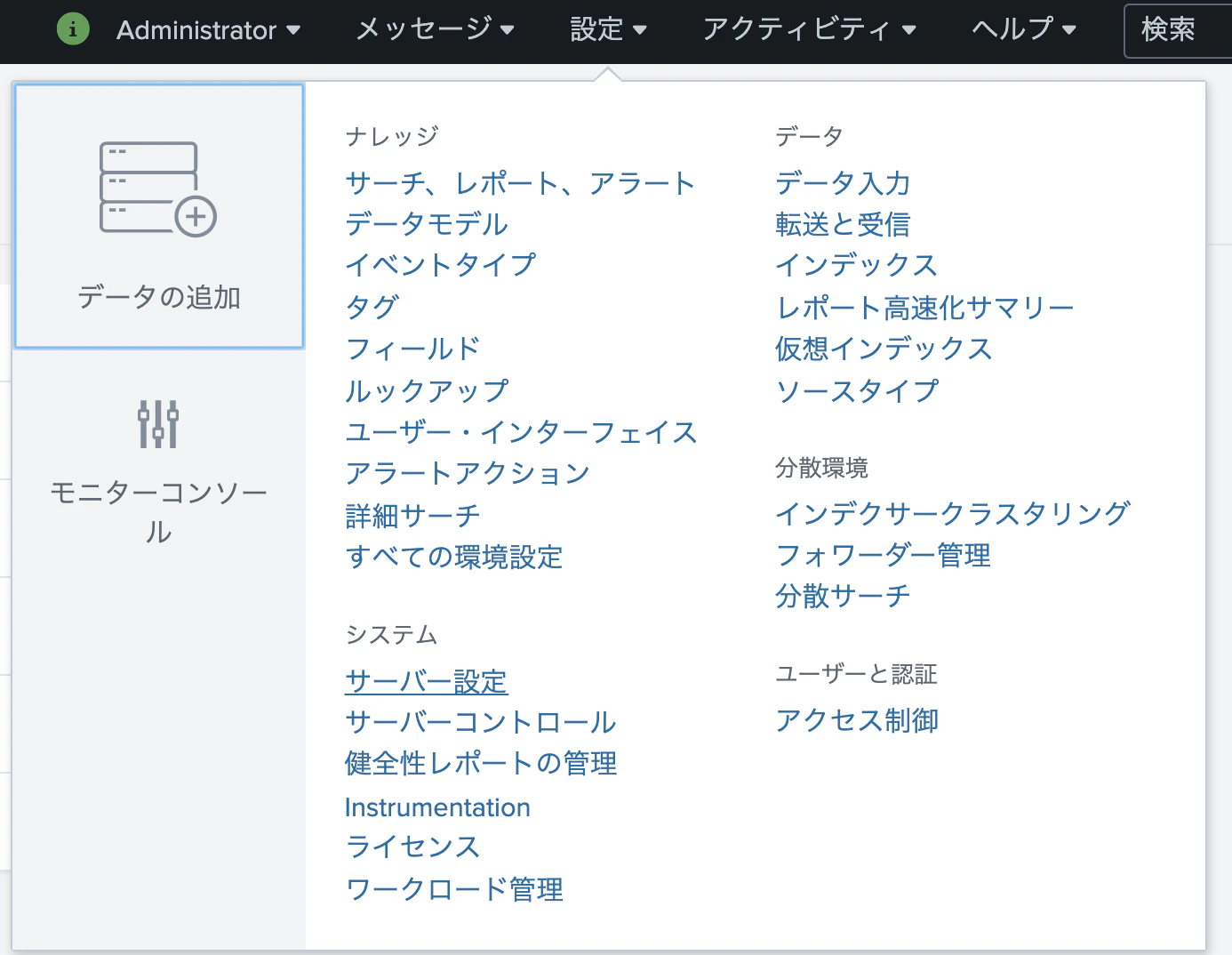
Task: Go to すべての環境設定
Action: pyautogui.click(x=454, y=557)
